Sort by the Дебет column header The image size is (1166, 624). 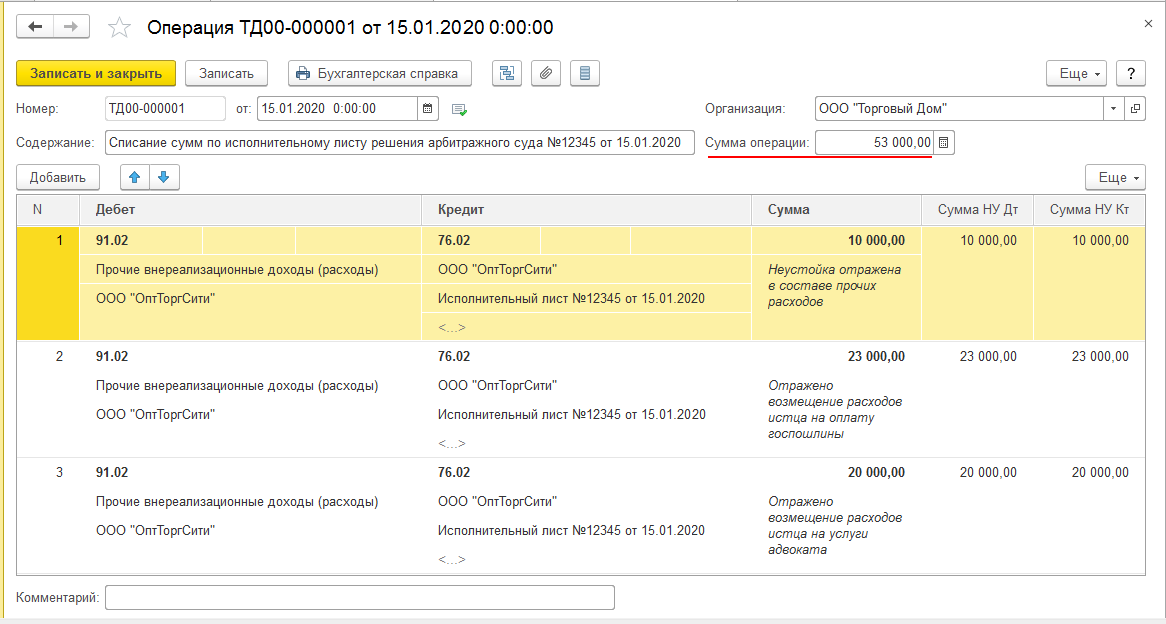[x=250, y=210]
